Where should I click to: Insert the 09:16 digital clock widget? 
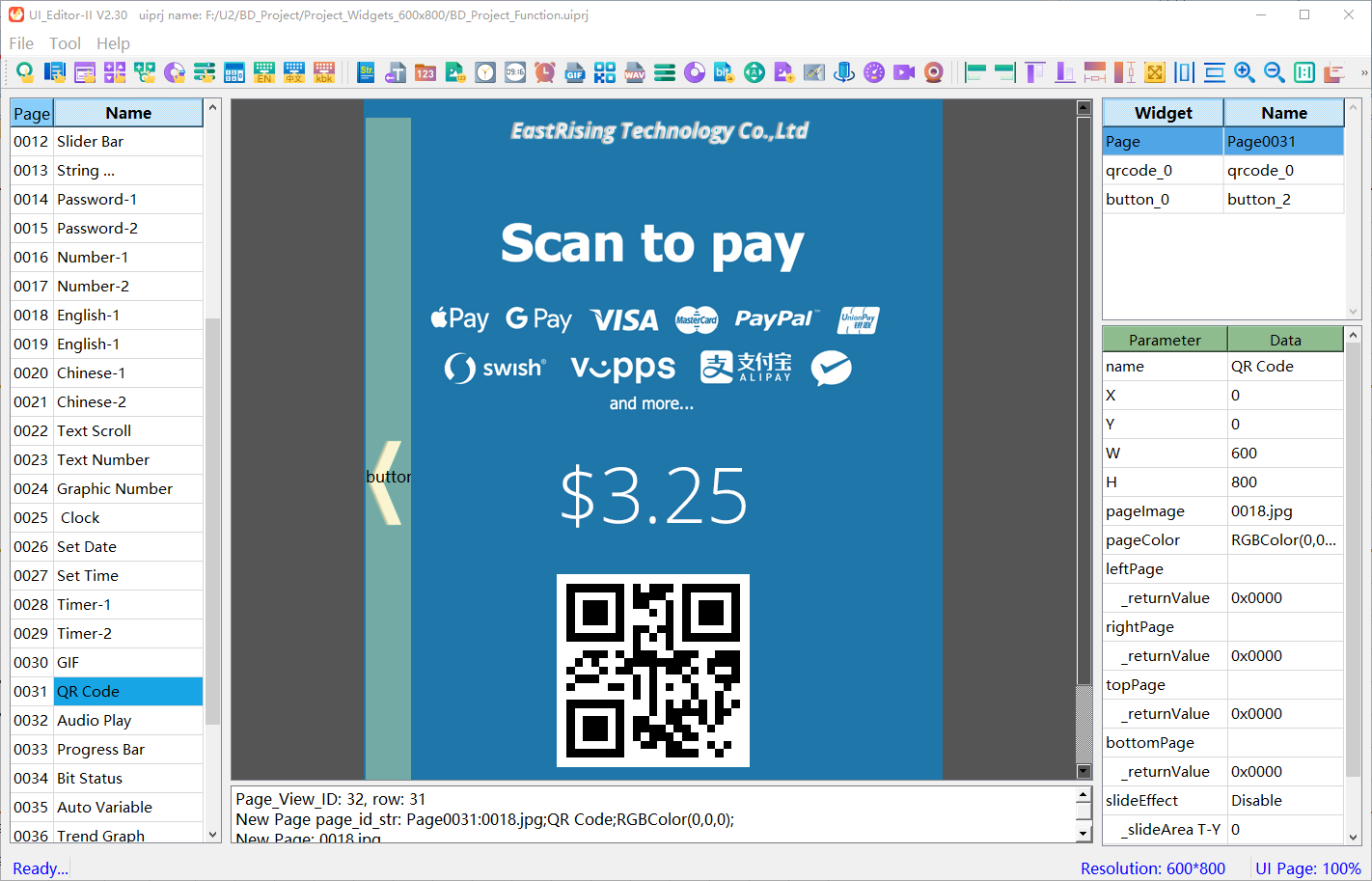(x=515, y=72)
